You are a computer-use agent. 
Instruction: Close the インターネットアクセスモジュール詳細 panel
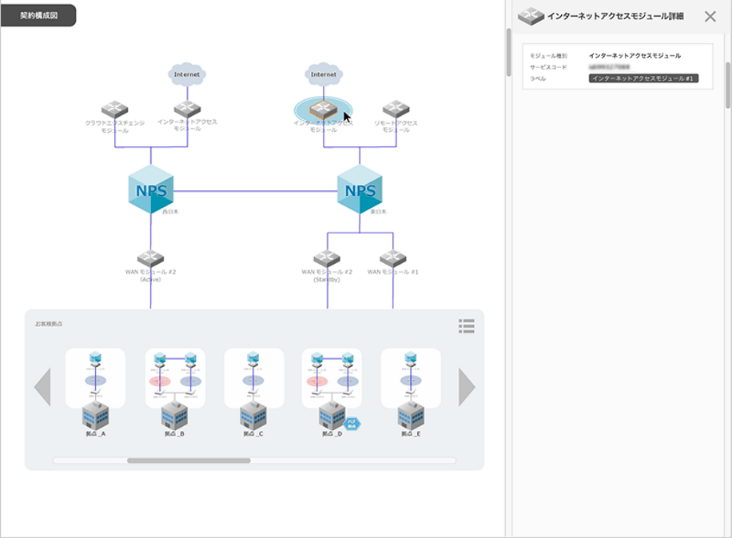pyautogui.click(x=710, y=16)
